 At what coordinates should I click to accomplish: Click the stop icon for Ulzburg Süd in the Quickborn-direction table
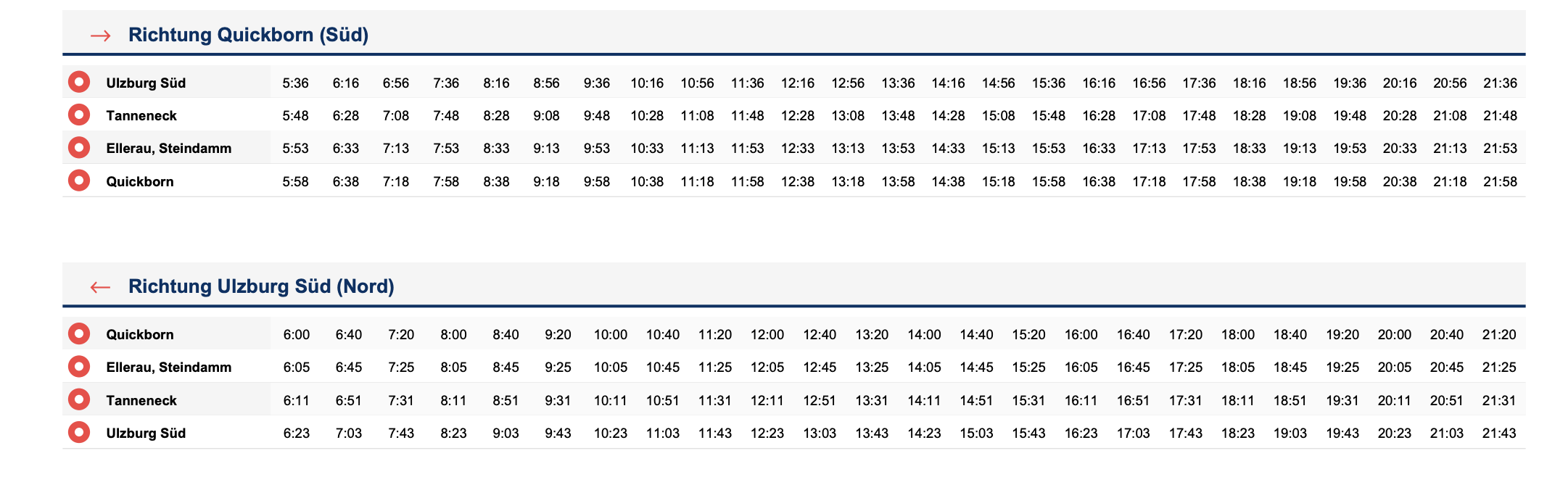pyautogui.click(x=79, y=82)
